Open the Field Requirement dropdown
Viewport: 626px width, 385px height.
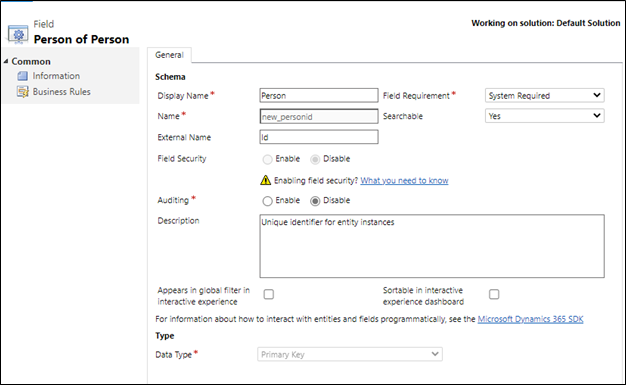(545, 95)
